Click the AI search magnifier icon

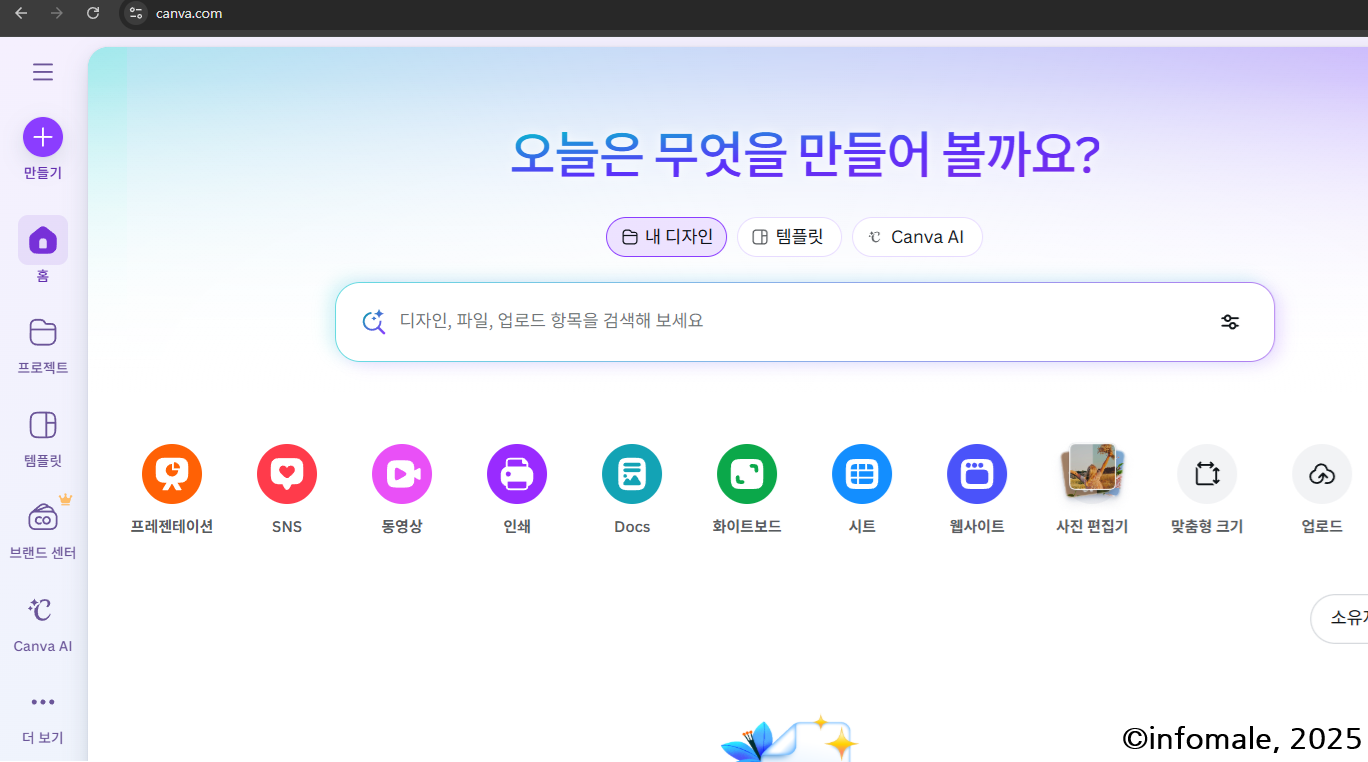coord(374,322)
